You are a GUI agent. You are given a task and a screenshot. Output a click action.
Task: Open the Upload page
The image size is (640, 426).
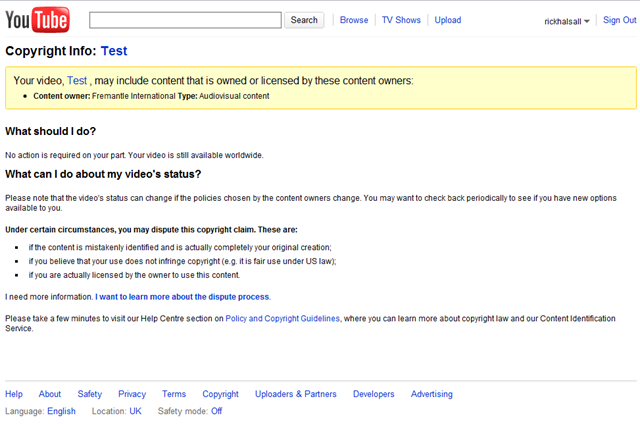click(x=448, y=20)
